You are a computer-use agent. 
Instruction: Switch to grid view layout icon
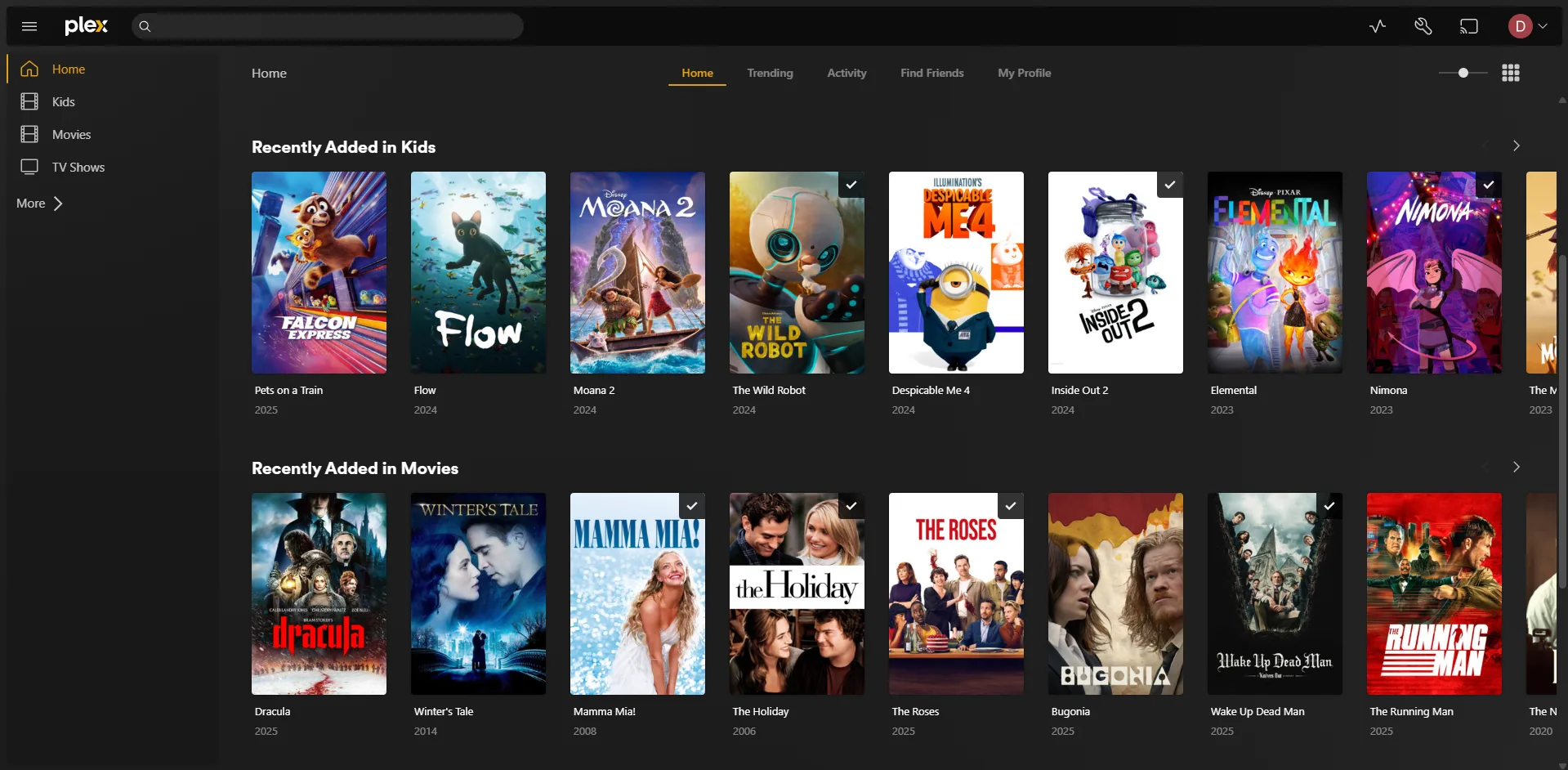pyautogui.click(x=1511, y=73)
